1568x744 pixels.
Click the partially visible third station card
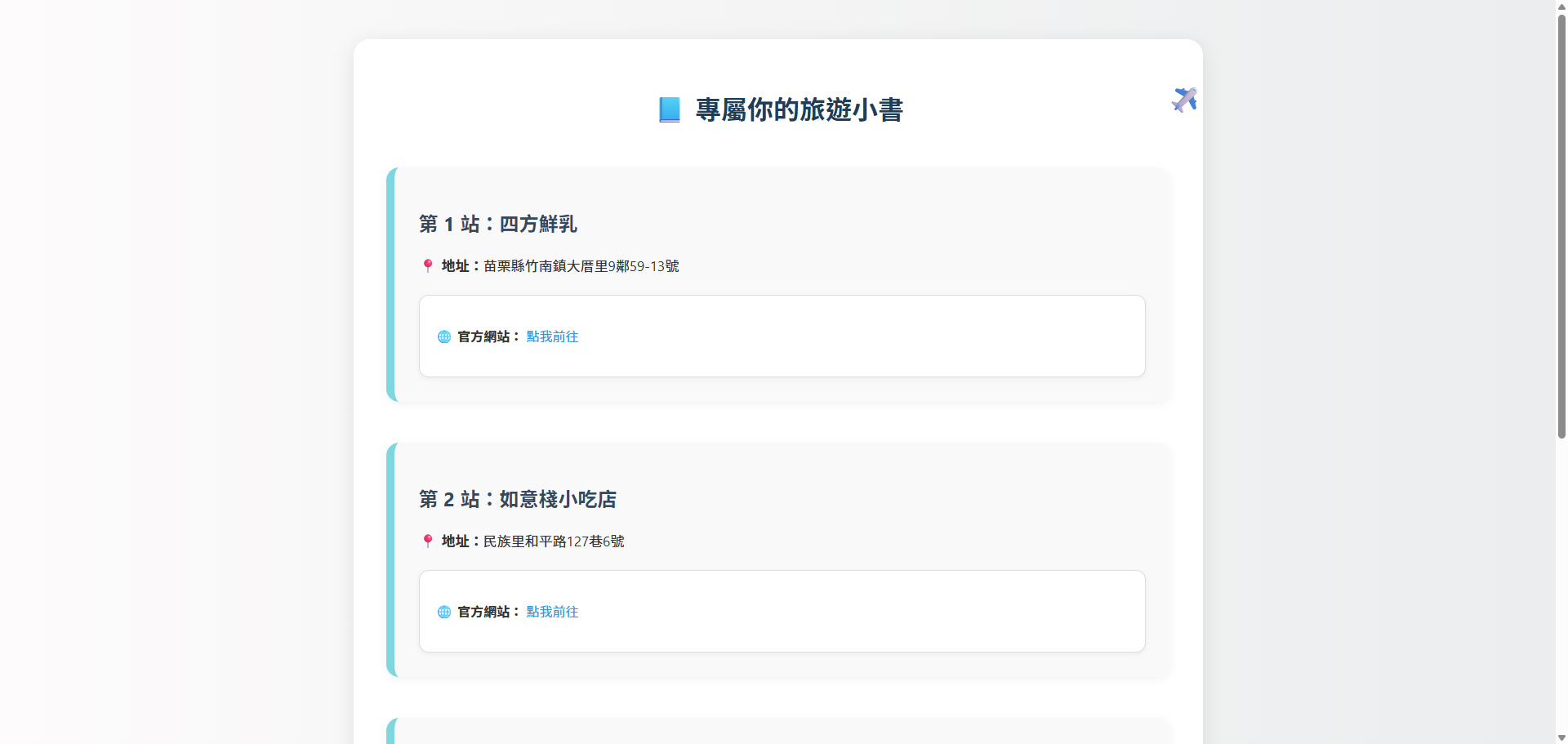click(777, 731)
